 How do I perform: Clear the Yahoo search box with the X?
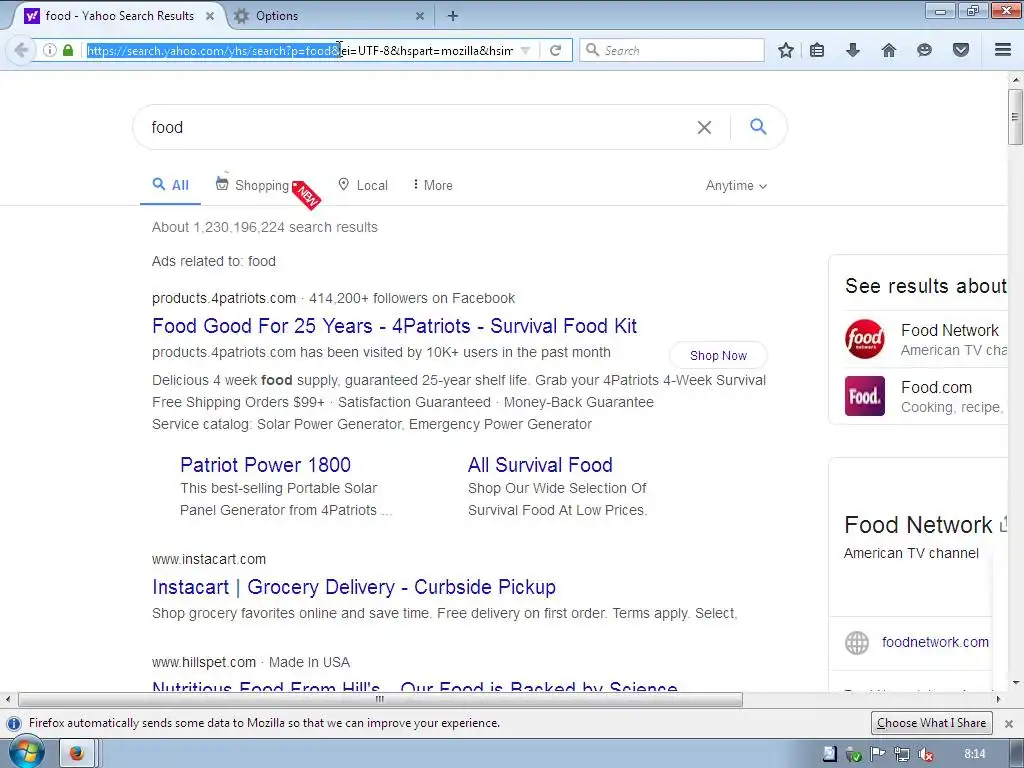tap(704, 127)
